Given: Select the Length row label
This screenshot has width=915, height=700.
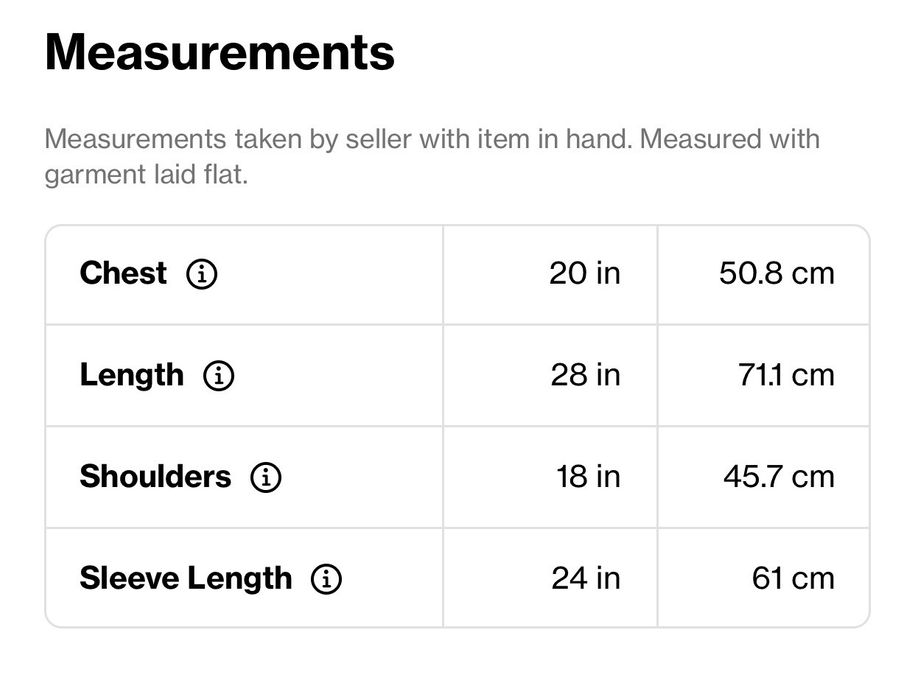Looking at the screenshot, I should point(132,375).
